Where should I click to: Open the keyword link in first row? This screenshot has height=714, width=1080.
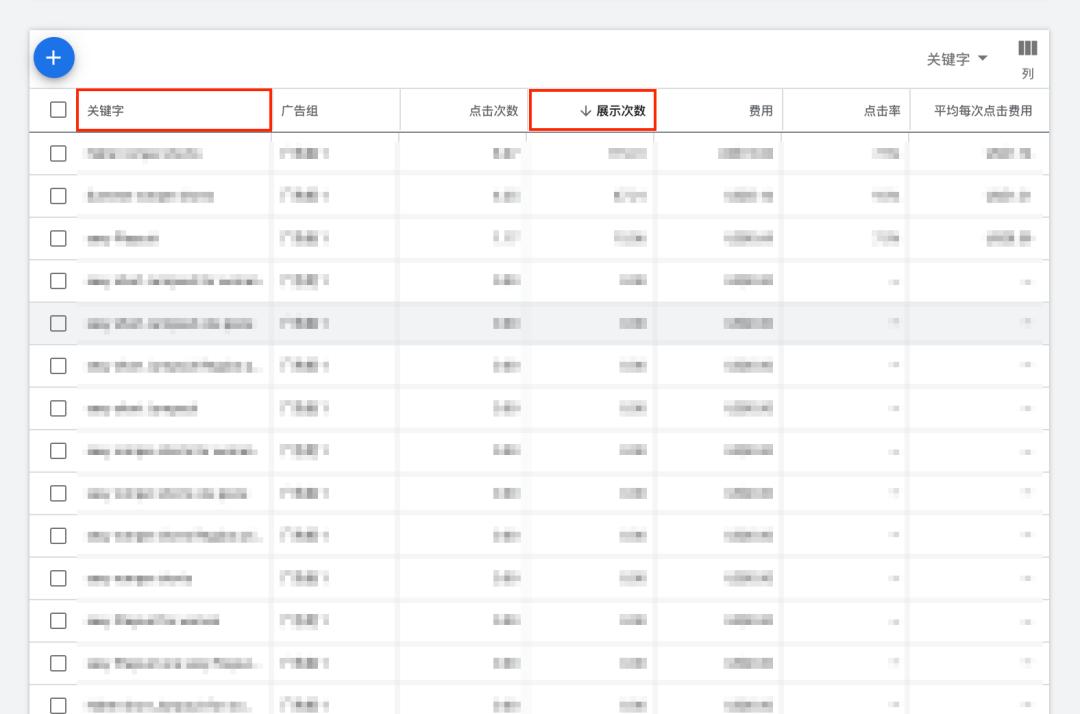144,154
